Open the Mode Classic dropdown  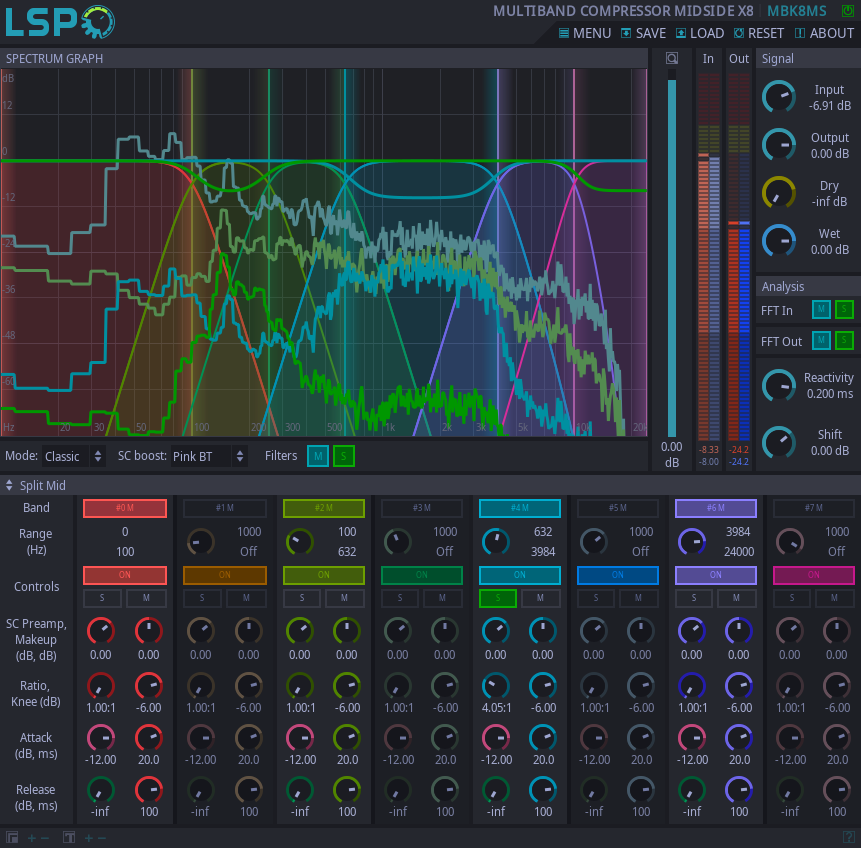pos(74,456)
